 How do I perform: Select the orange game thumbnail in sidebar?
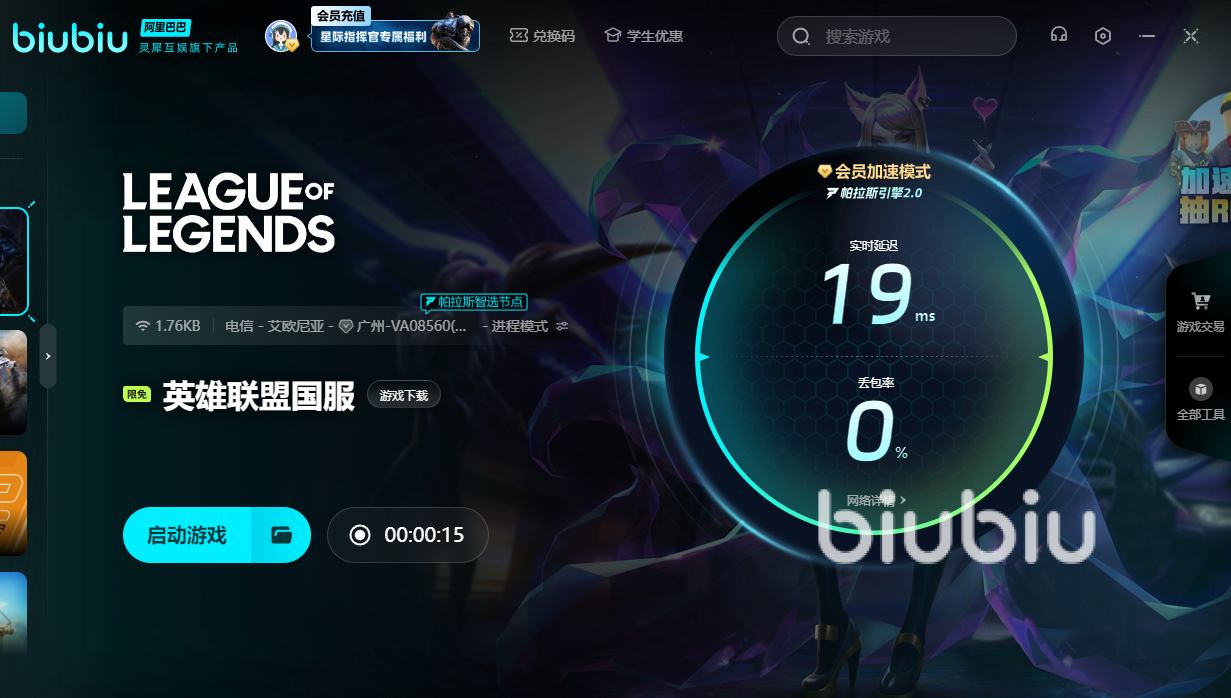tap(13, 503)
